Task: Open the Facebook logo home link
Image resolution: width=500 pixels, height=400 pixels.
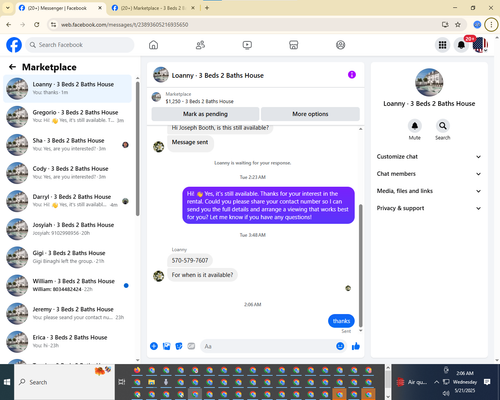Action: 14,45
